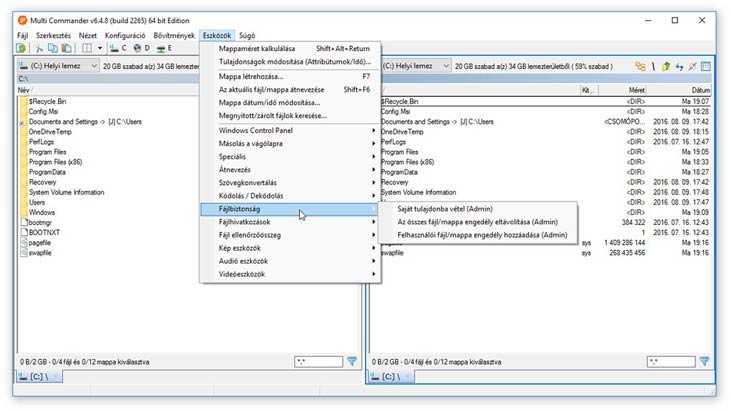Switch to network drive E in toolbar
The image size is (730, 410).
tap(164, 48)
